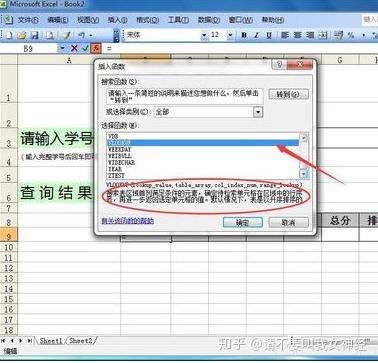Open the 有关该函数的帮助 help link
The image size is (378, 363).
click(128, 221)
